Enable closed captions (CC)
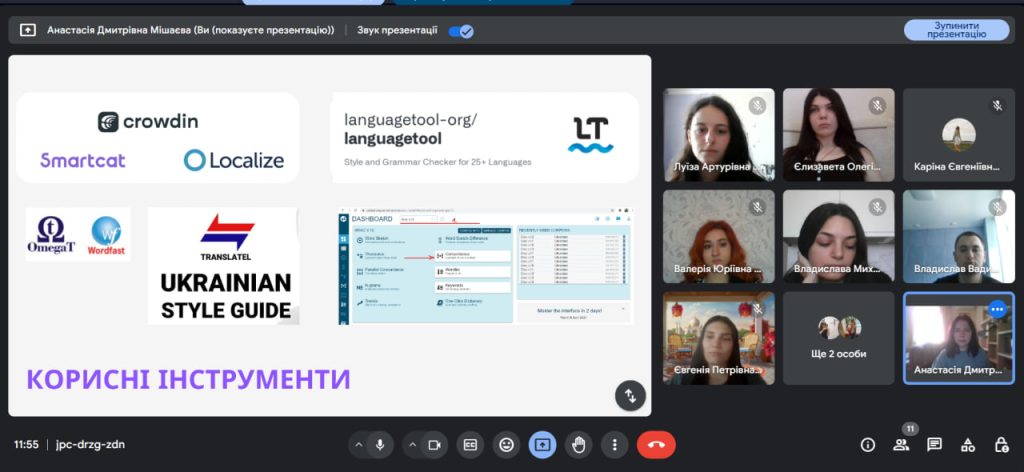The width and height of the screenshot is (1024, 472). [x=470, y=445]
